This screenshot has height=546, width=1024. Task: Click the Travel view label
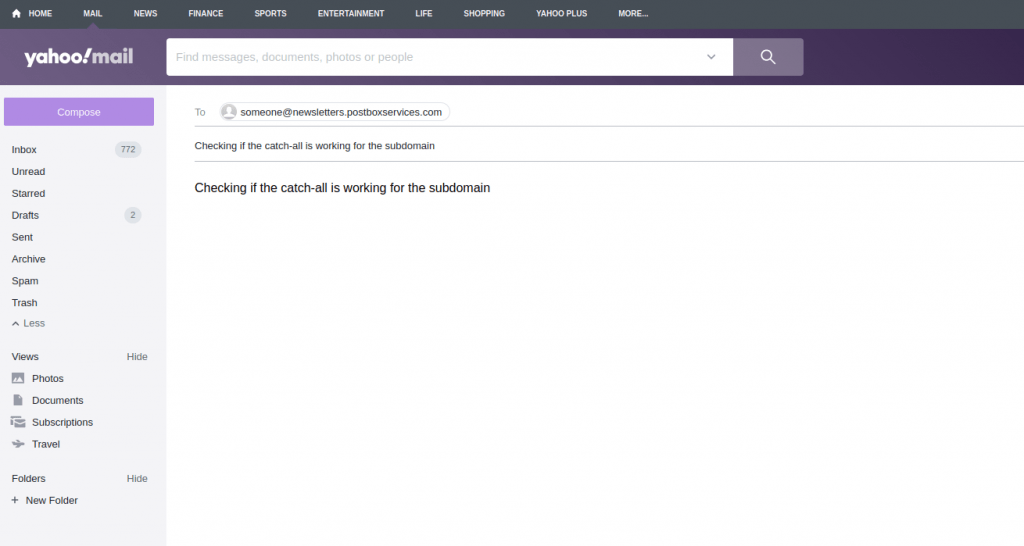point(46,443)
